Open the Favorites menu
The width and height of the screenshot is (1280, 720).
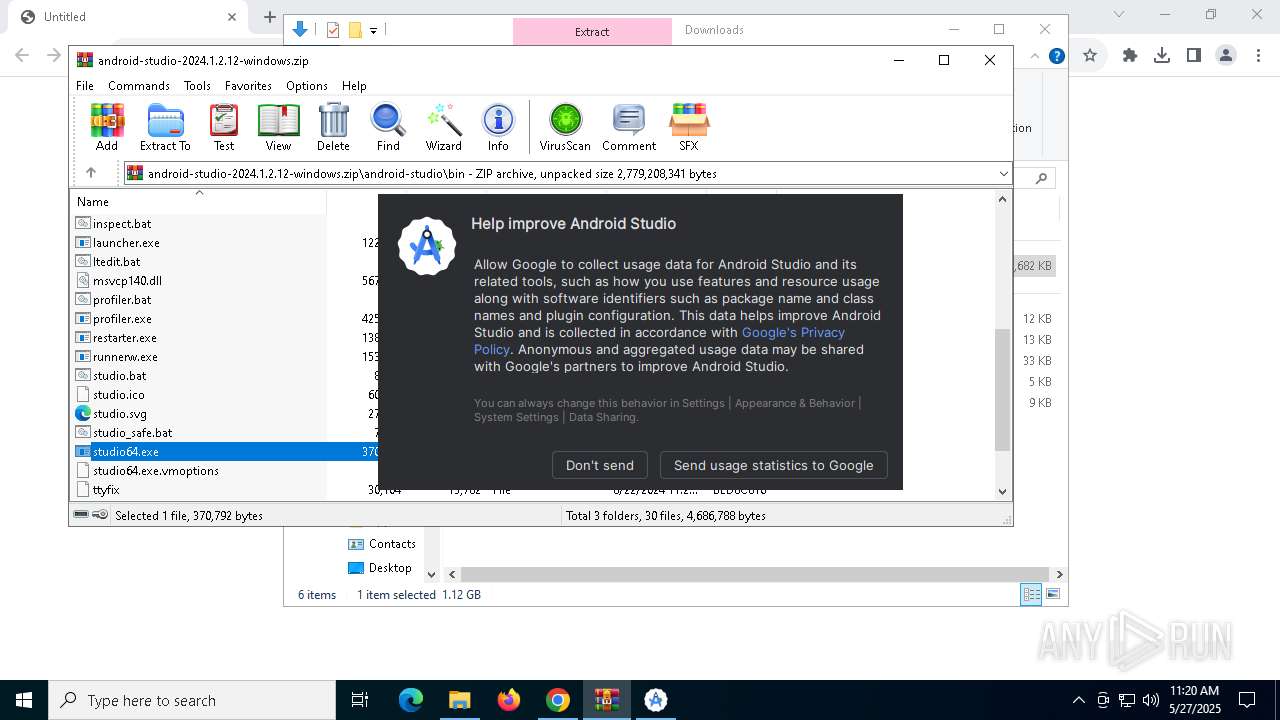pos(248,86)
